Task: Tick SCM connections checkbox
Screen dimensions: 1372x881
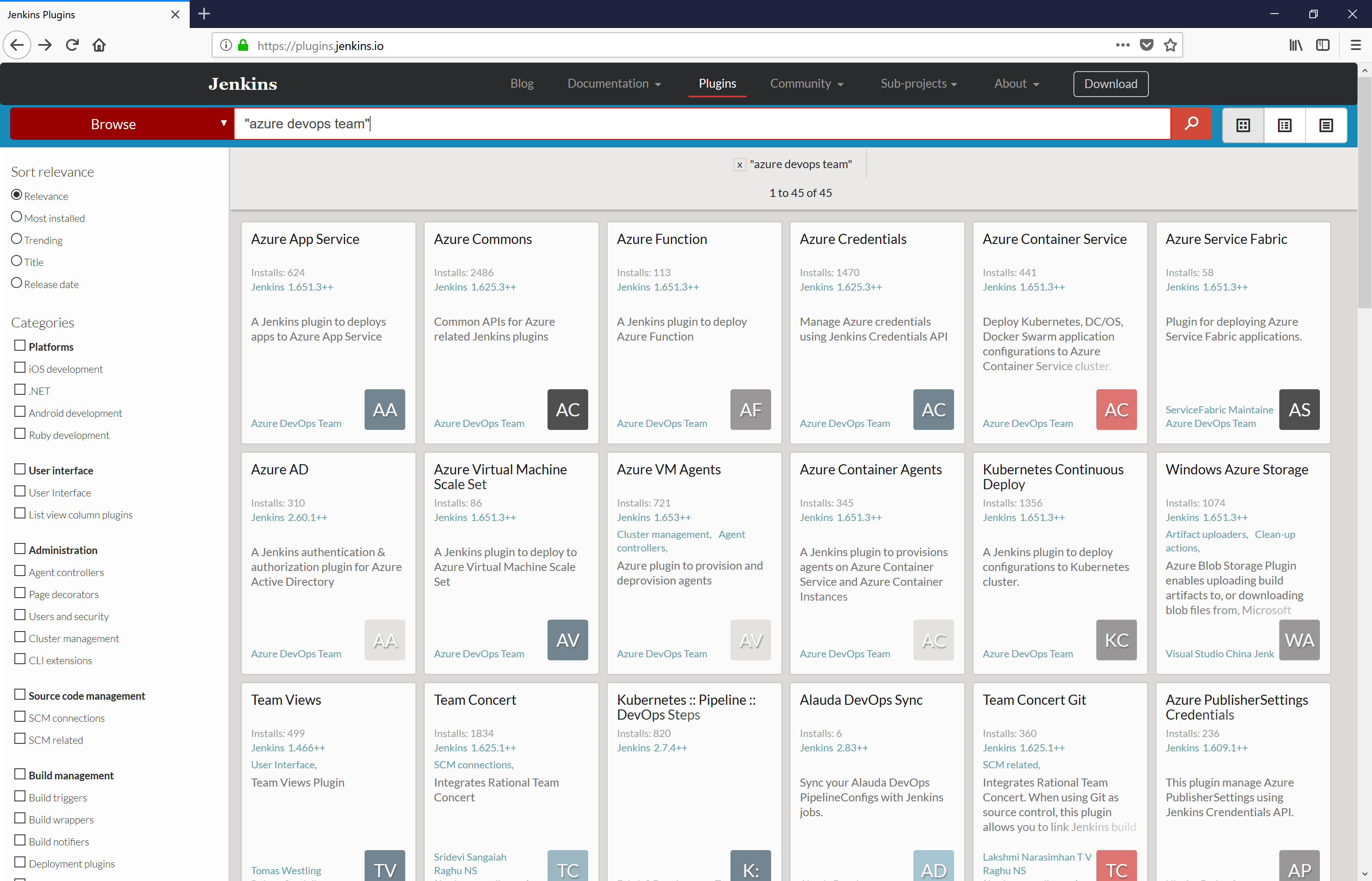Action: tap(20, 717)
